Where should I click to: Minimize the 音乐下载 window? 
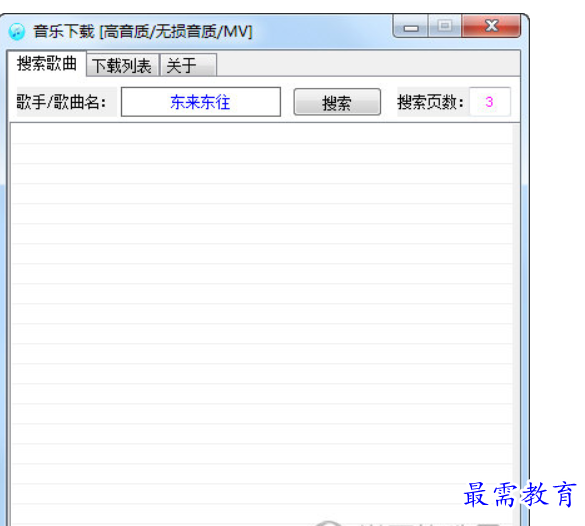pos(411,27)
